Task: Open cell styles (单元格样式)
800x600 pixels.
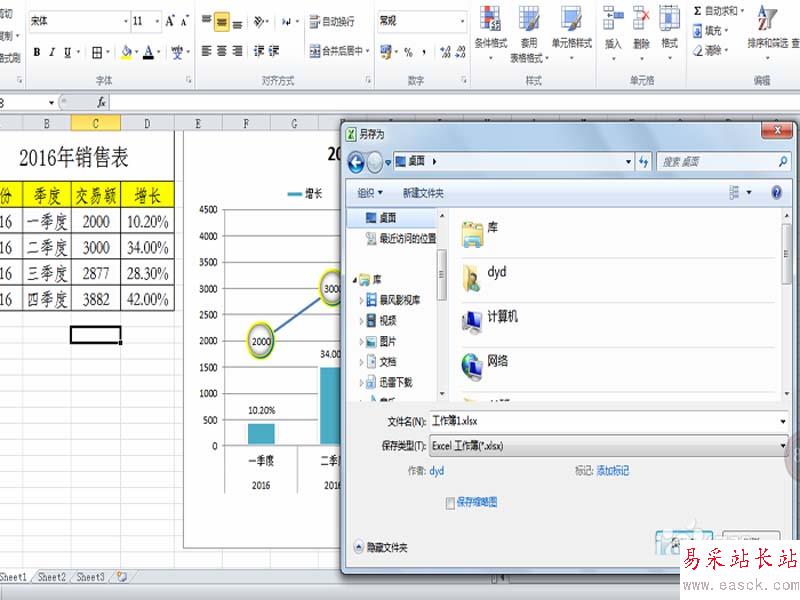Action: (x=571, y=33)
